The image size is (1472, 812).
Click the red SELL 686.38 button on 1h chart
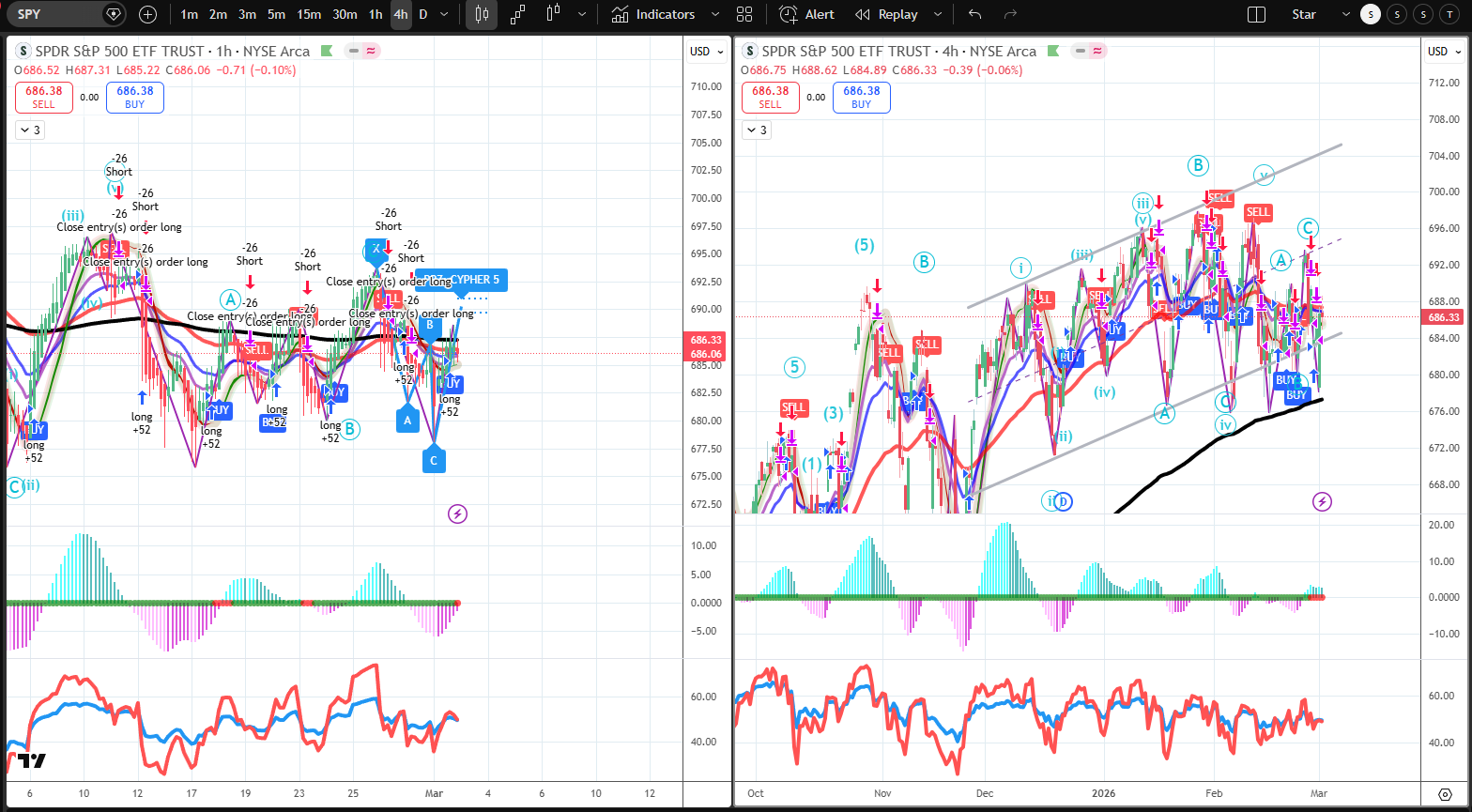tap(43, 98)
